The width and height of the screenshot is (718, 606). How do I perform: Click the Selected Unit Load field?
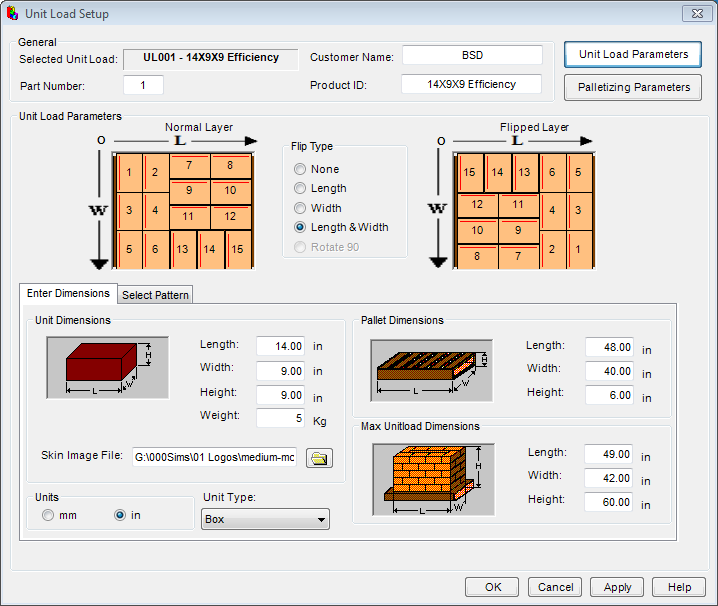click(x=211, y=59)
